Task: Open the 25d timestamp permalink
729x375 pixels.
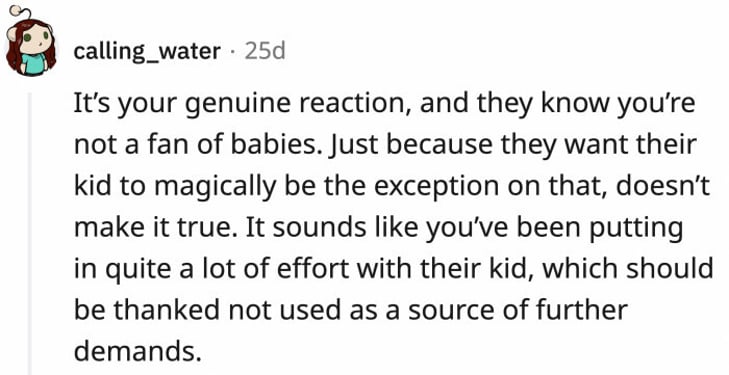Action: pos(265,51)
